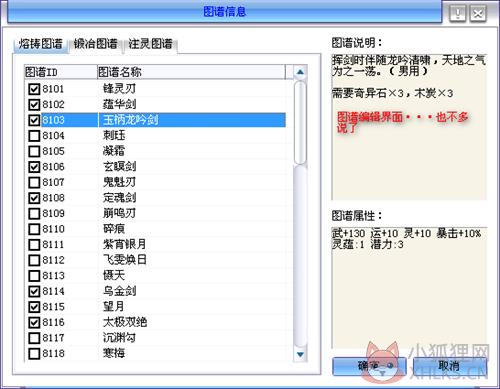
Task: Click the 确定 confirm button
Action: pos(369,366)
